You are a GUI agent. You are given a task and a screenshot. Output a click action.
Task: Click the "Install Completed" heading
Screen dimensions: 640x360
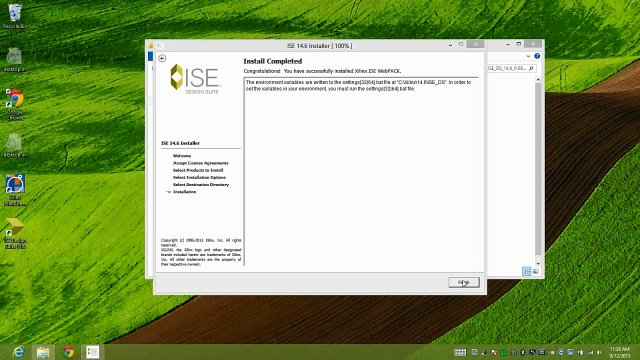[273, 61]
